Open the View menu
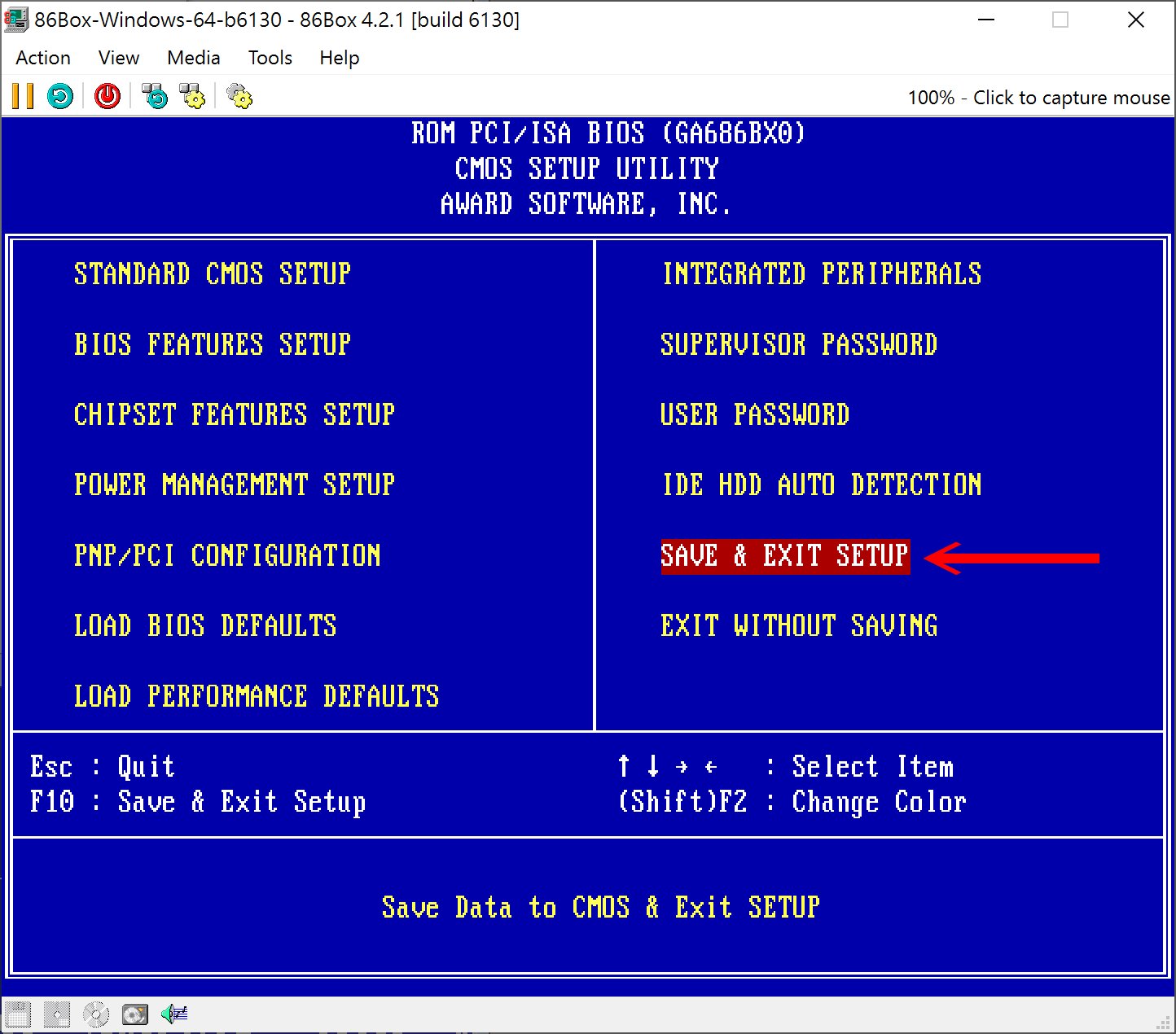This screenshot has height=1034, width=1176. click(x=119, y=58)
